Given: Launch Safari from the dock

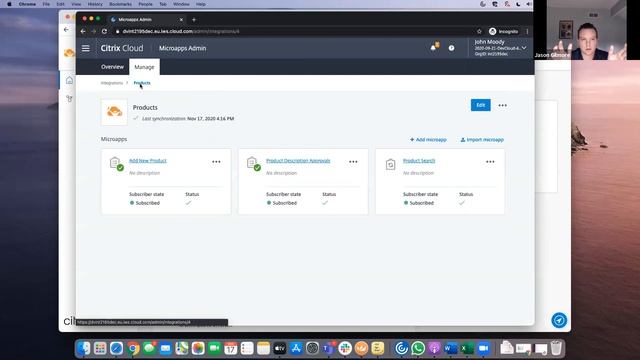Looking at the screenshot, I should [x=116, y=348].
